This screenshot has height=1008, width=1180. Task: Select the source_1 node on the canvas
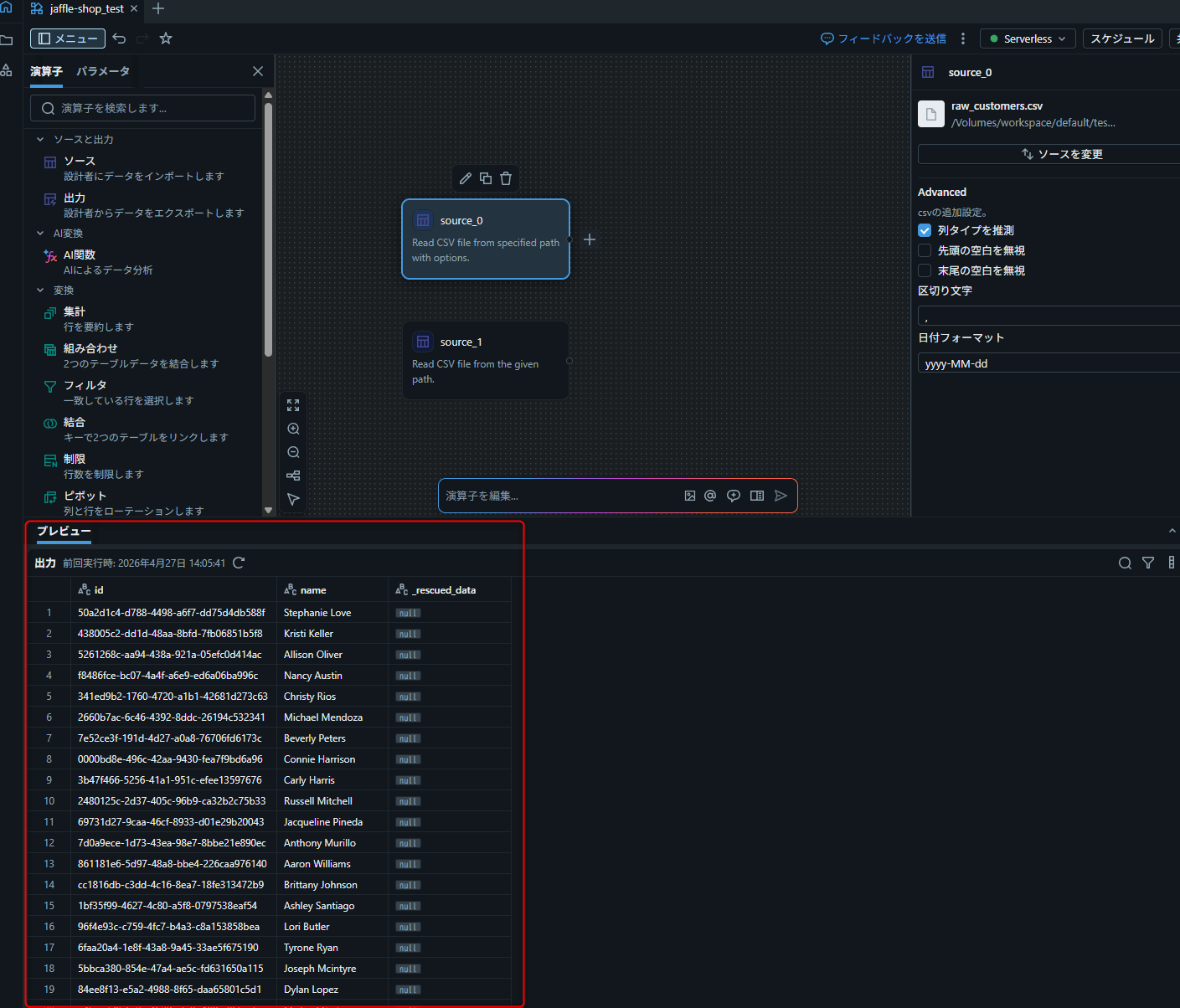486,361
